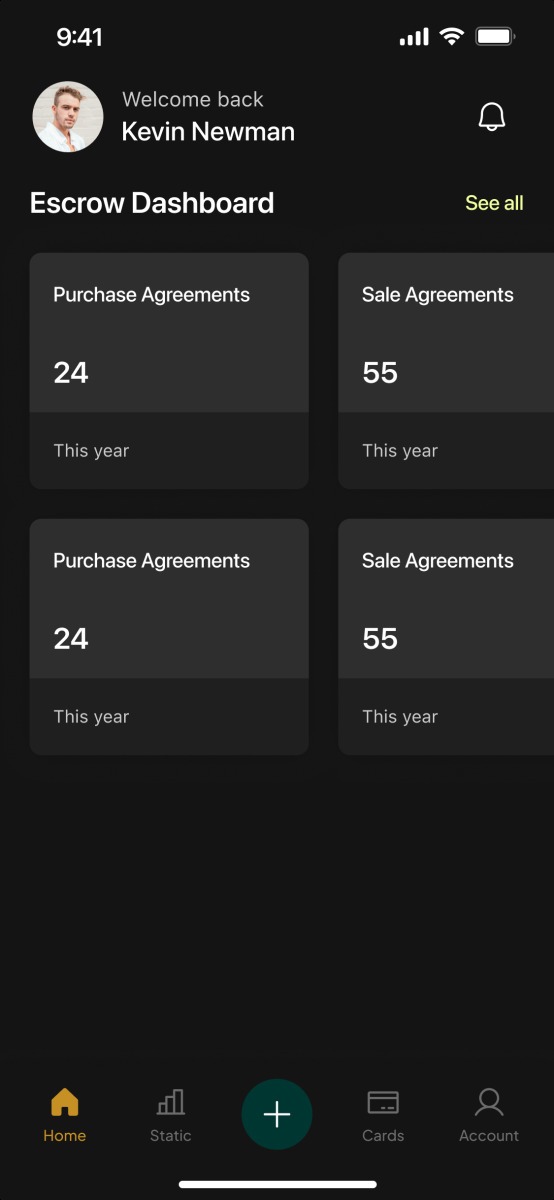Tap the battery indicator icon
The width and height of the screenshot is (554, 1200).
pos(495,37)
